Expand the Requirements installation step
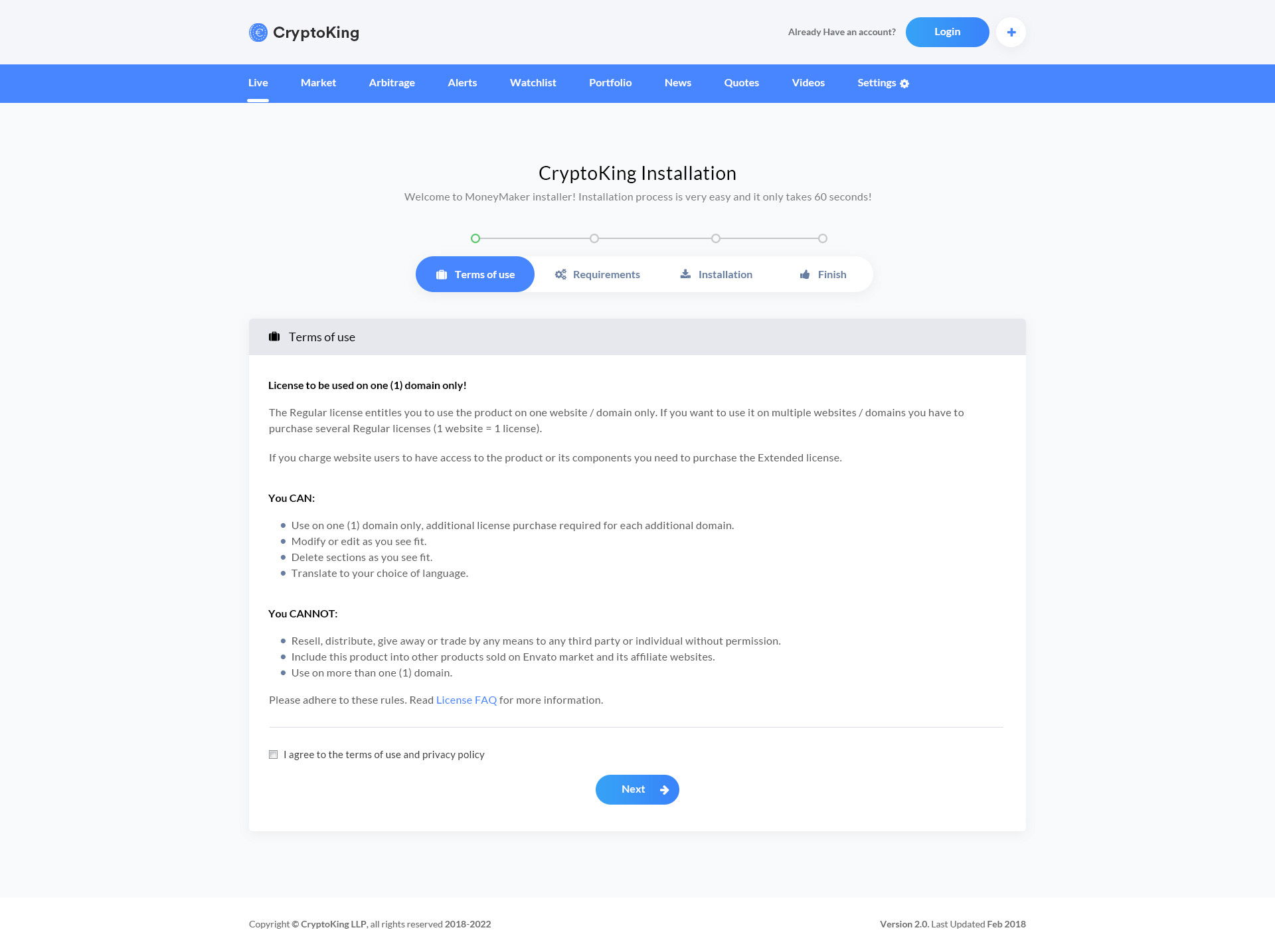The image size is (1275, 952). coord(597,273)
